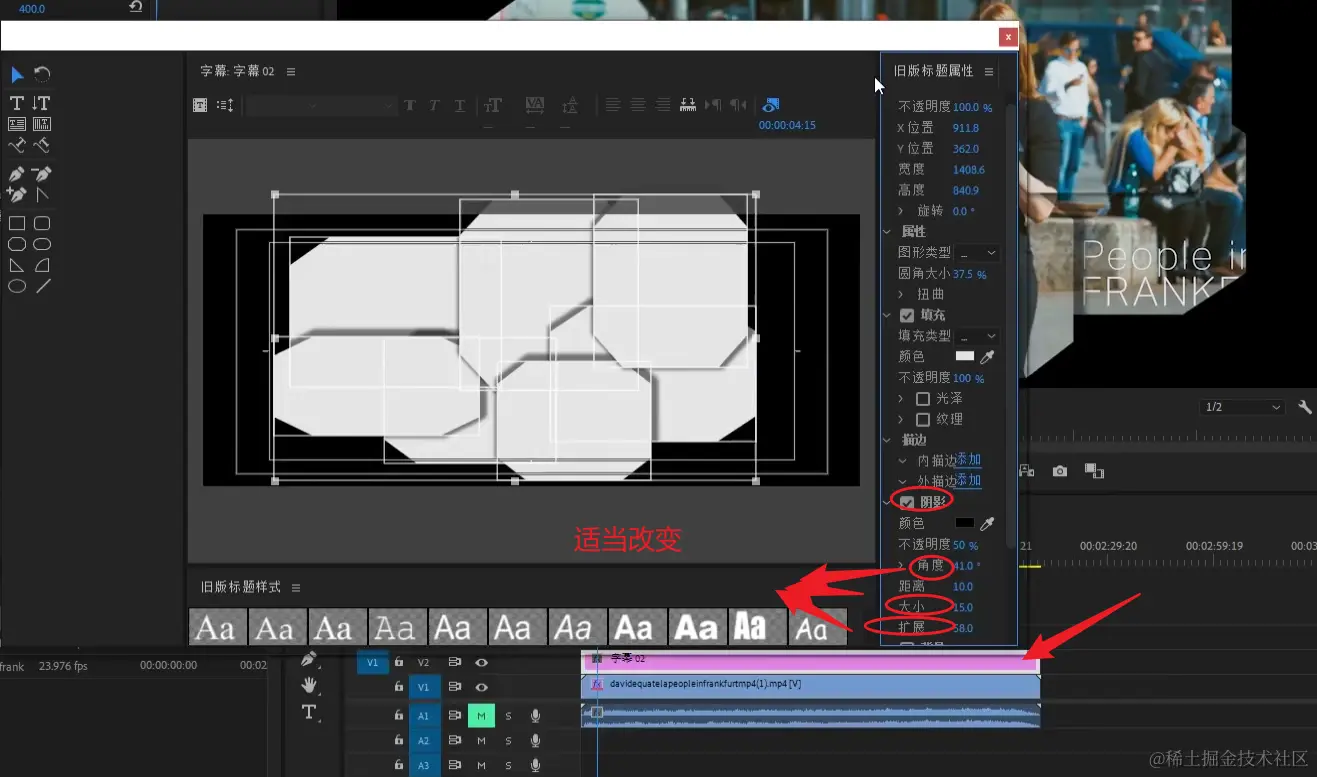Select the timeline Type tool
1317x777 pixels.
(310, 712)
